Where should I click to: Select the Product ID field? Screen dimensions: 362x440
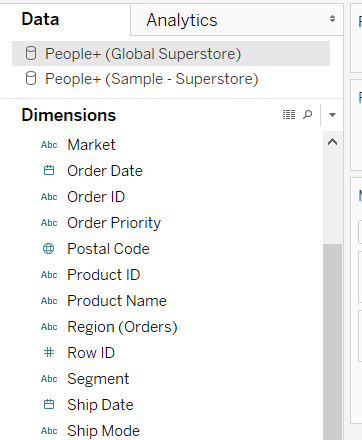(x=104, y=275)
